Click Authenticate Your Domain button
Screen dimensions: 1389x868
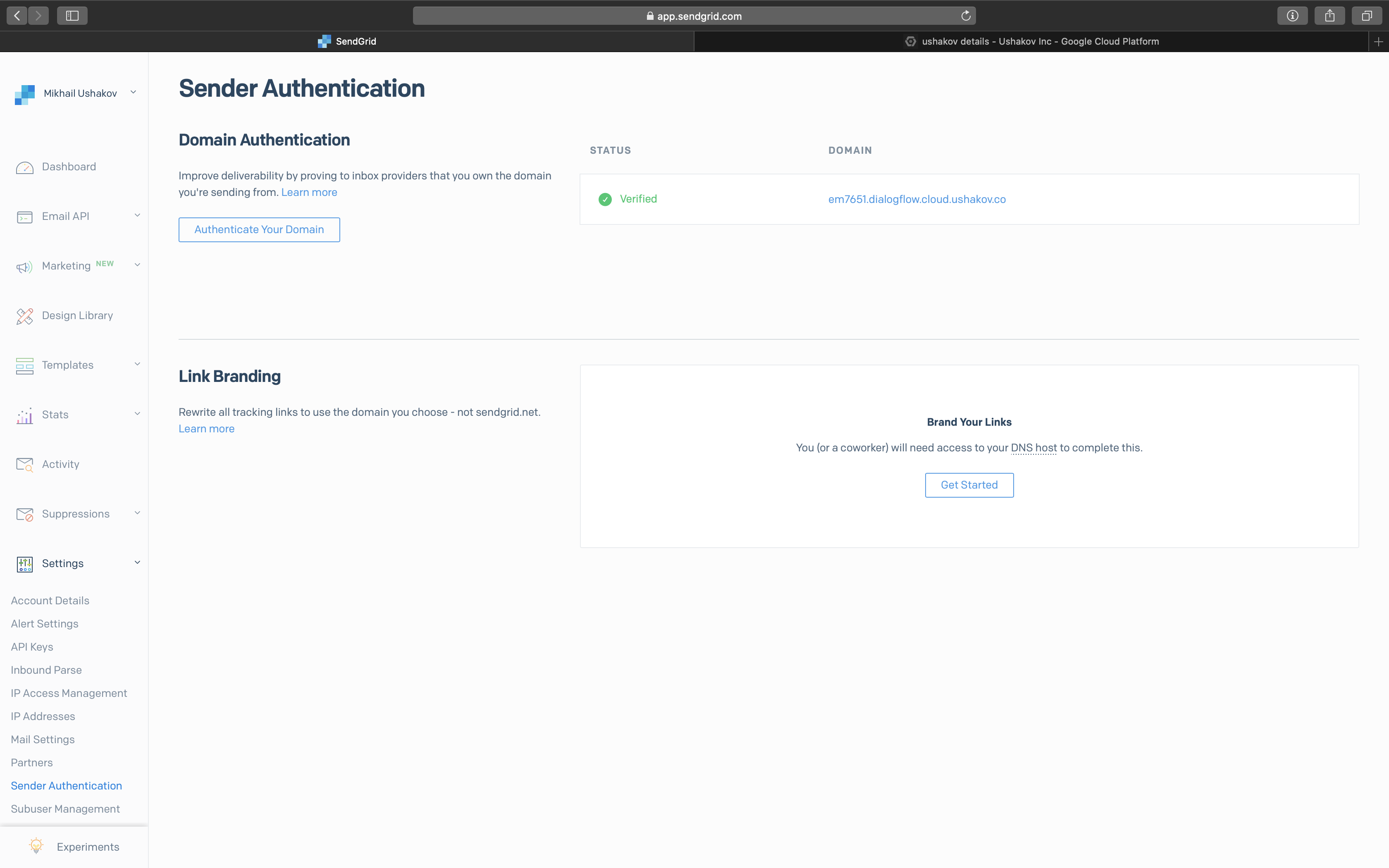[x=259, y=230]
